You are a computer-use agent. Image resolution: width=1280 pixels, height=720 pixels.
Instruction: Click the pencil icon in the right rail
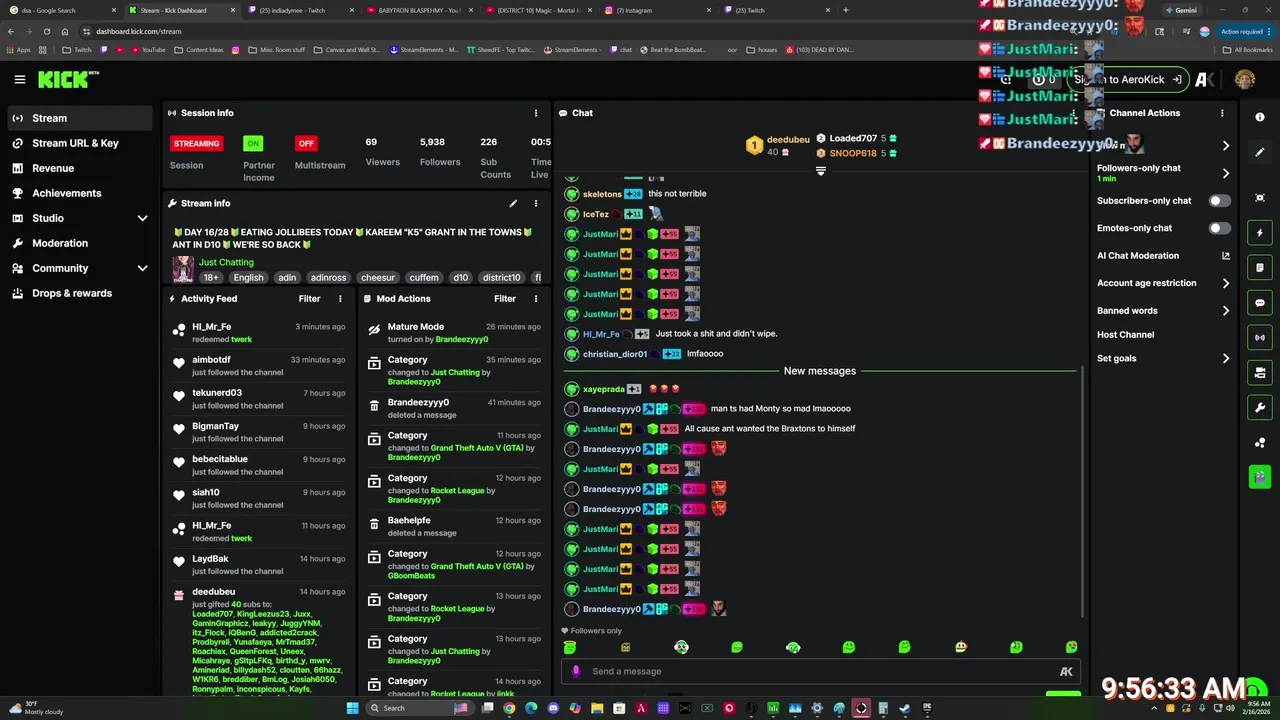click(x=1260, y=152)
